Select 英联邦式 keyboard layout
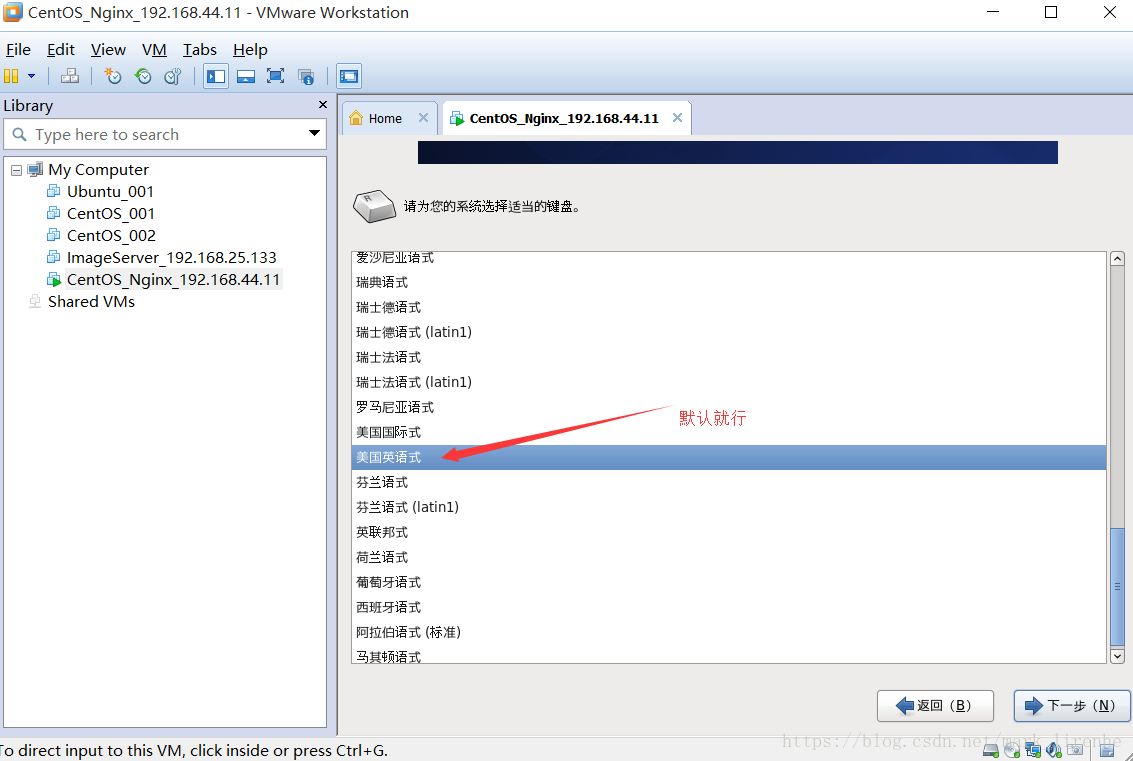The width and height of the screenshot is (1133, 761). pyautogui.click(x=728, y=532)
